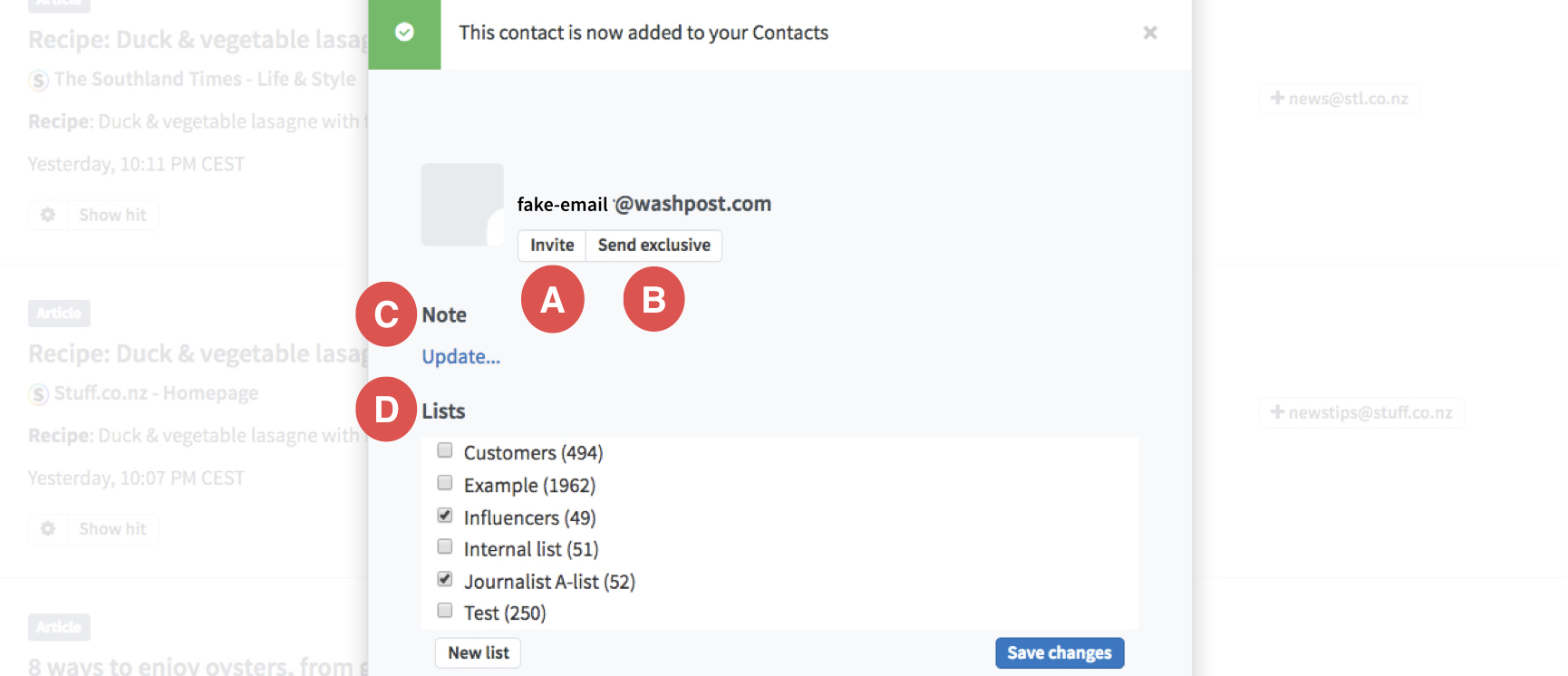Click the Southland Times source icon
Screen dimensions: 1568x676
38,80
